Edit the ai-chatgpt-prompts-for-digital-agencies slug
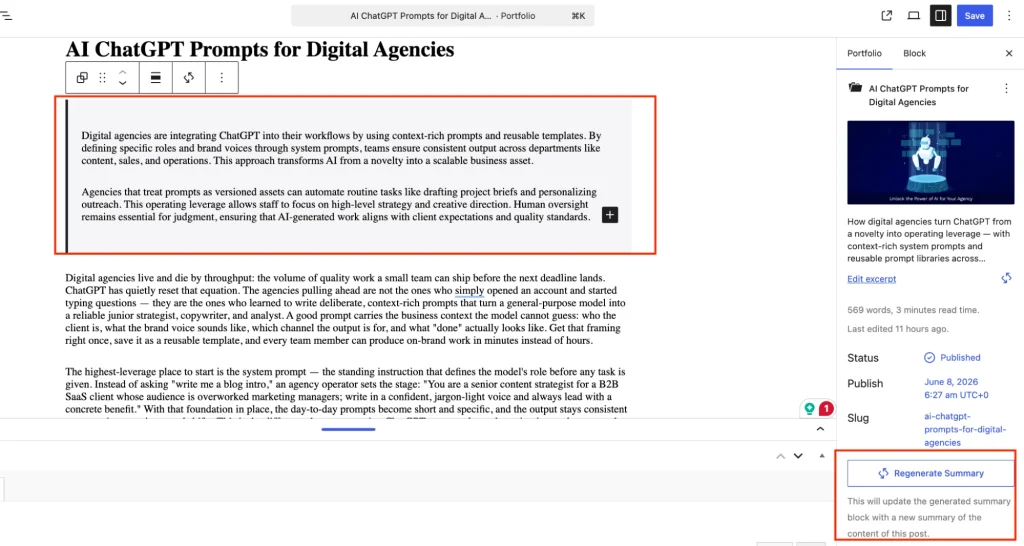Viewport: 1024px width, 546px height. [x=965, y=429]
